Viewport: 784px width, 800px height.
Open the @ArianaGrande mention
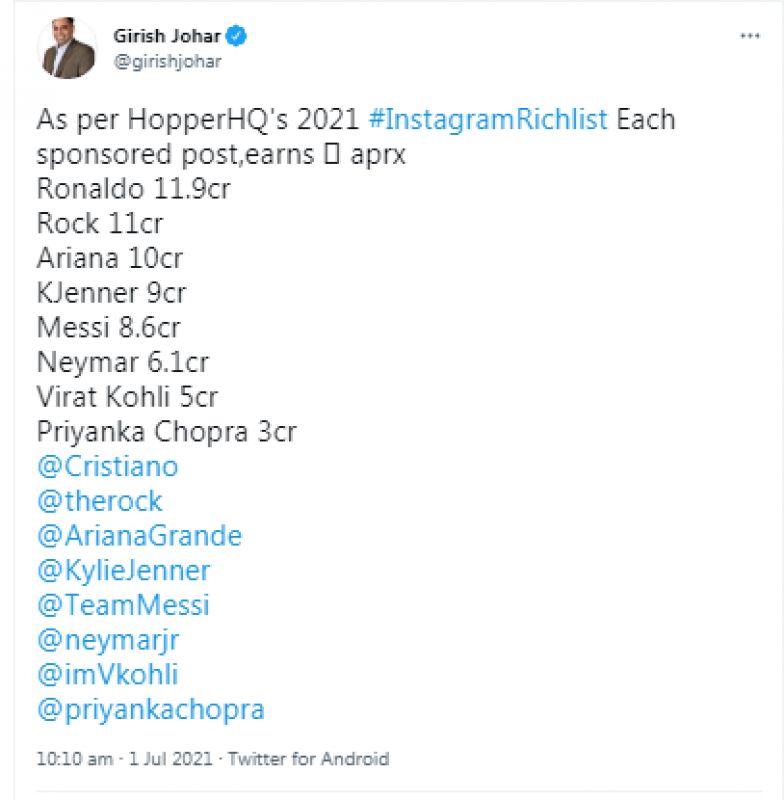coord(139,536)
